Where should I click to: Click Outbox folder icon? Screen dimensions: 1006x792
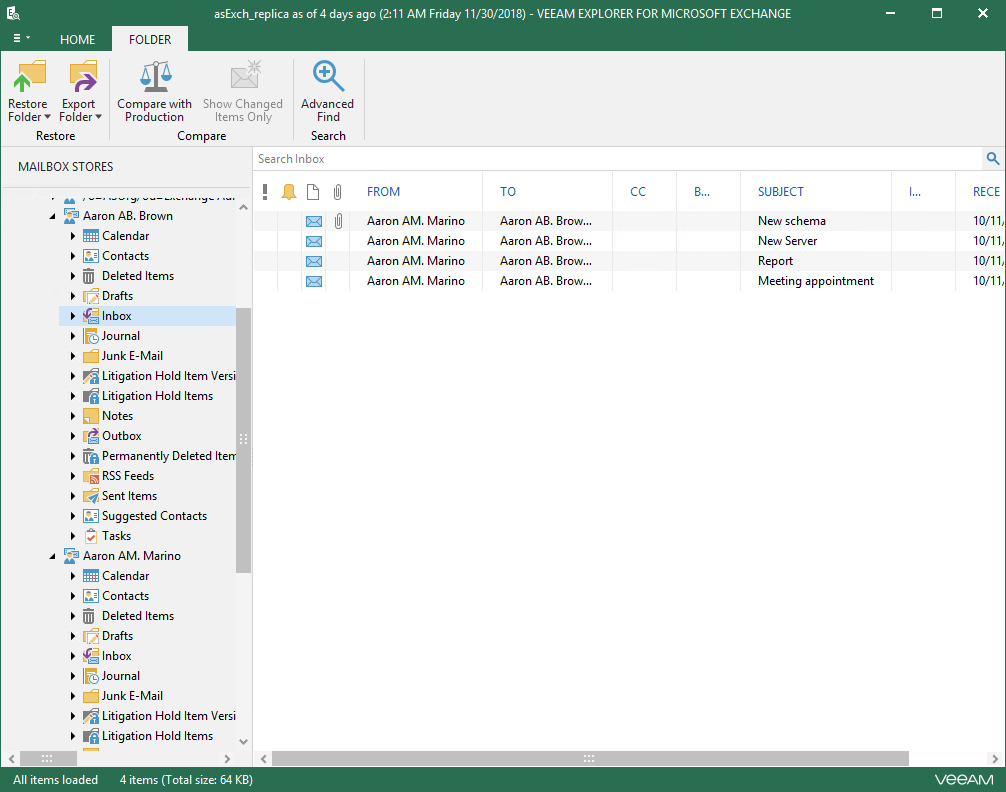click(91, 436)
